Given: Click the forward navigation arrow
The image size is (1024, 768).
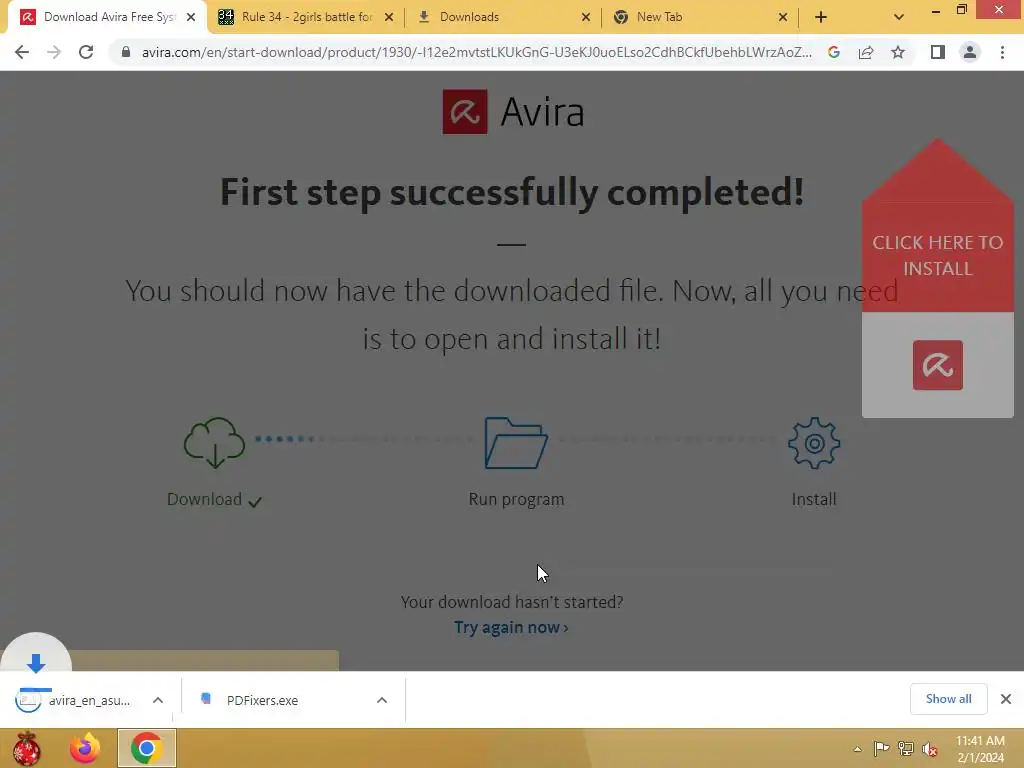Looking at the screenshot, I should point(54,52).
